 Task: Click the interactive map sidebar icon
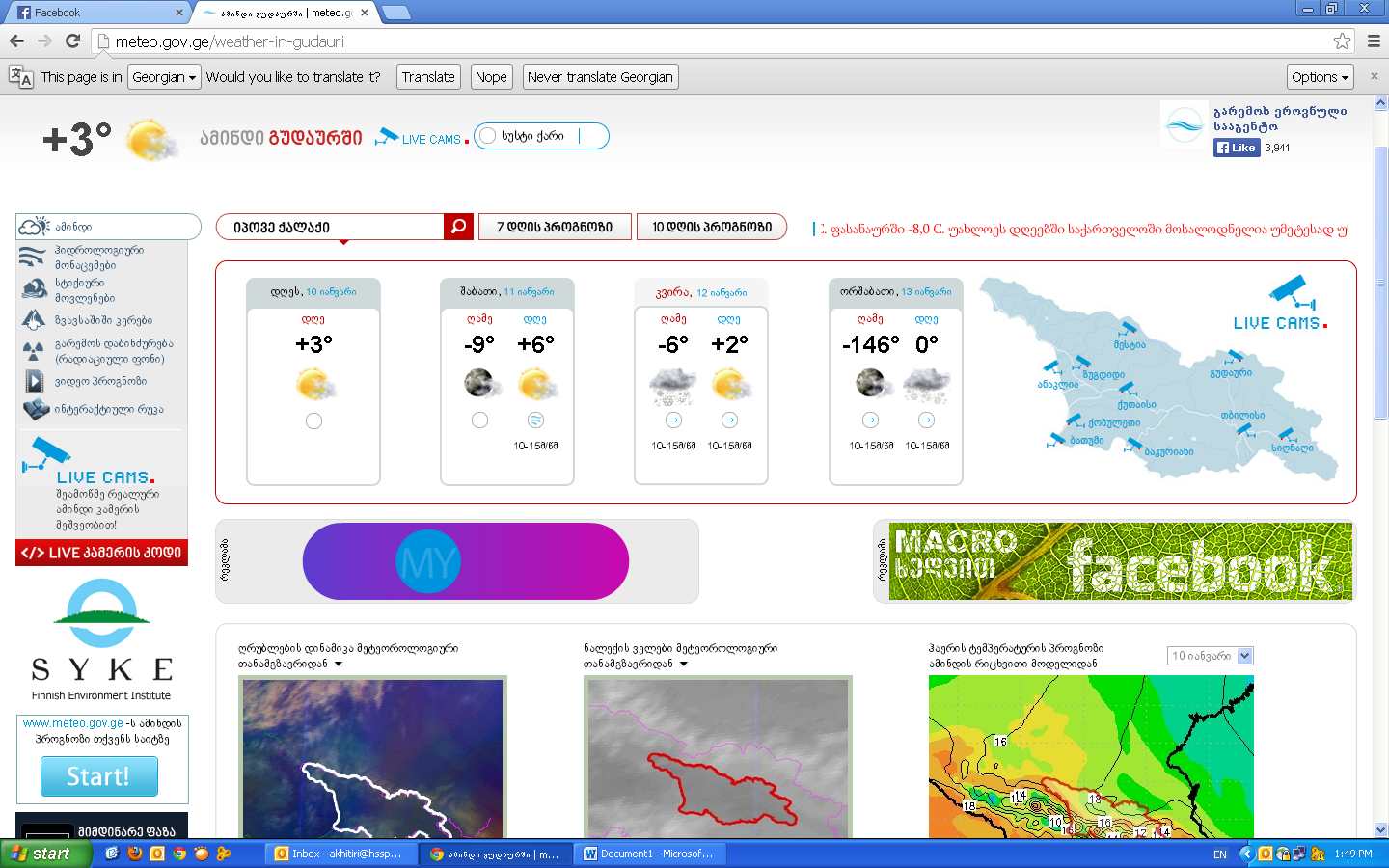tap(36, 410)
